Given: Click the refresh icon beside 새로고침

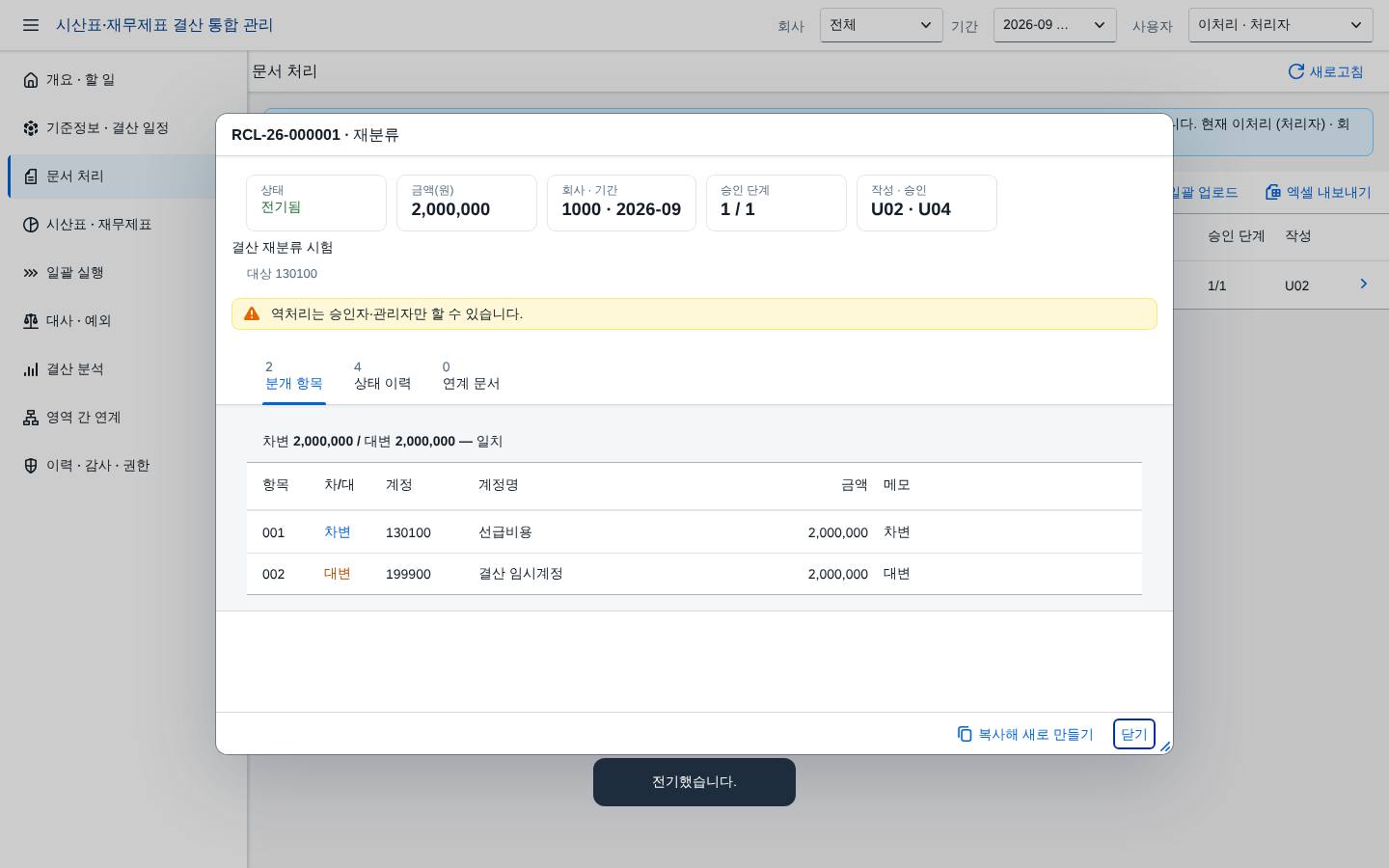Looking at the screenshot, I should [x=1296, y=71].
